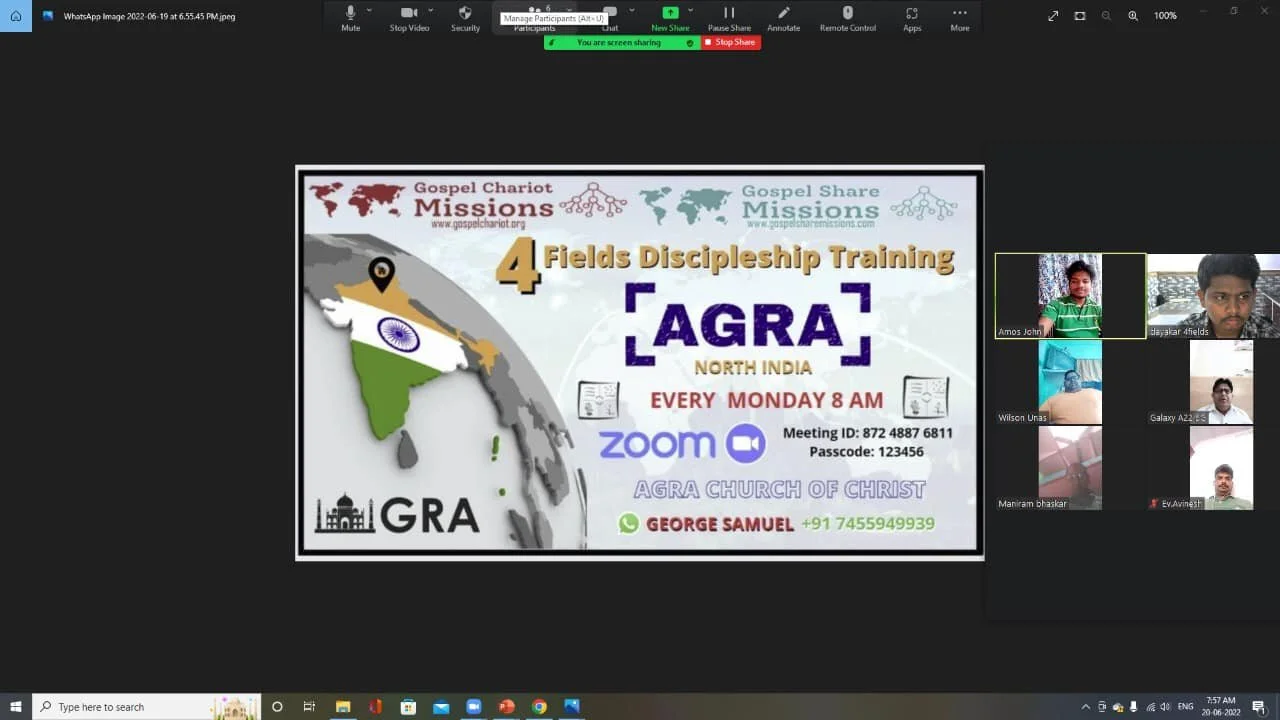This screenshot has width=1280, height=720.
Task: Open Microsoft Store from taskbar
Action: point(408,706)
